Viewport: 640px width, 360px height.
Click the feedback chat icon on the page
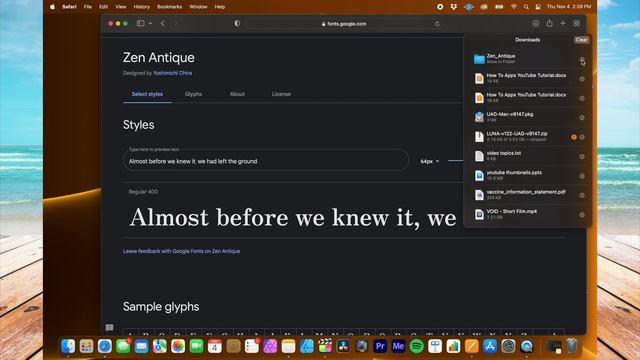pyautogui.click(x=109, y=327)
